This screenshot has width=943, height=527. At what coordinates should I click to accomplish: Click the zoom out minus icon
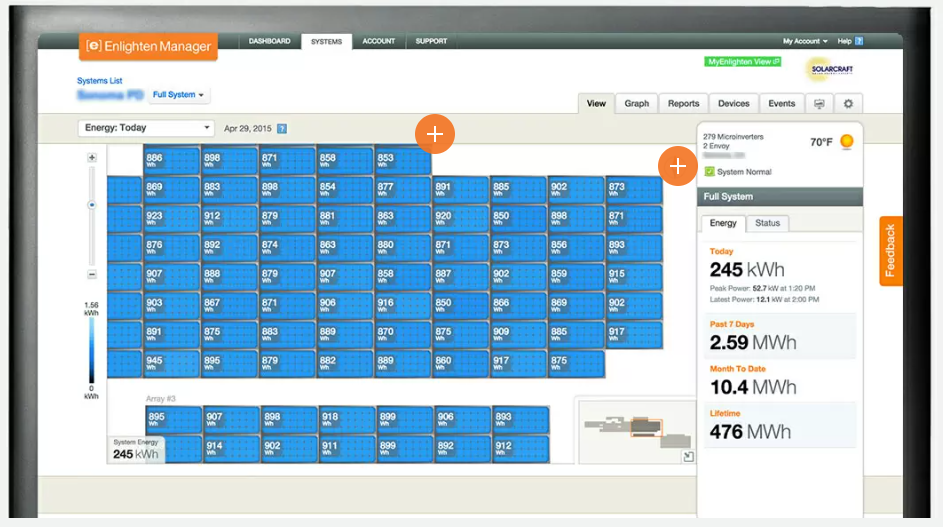(x=92, y=274)
